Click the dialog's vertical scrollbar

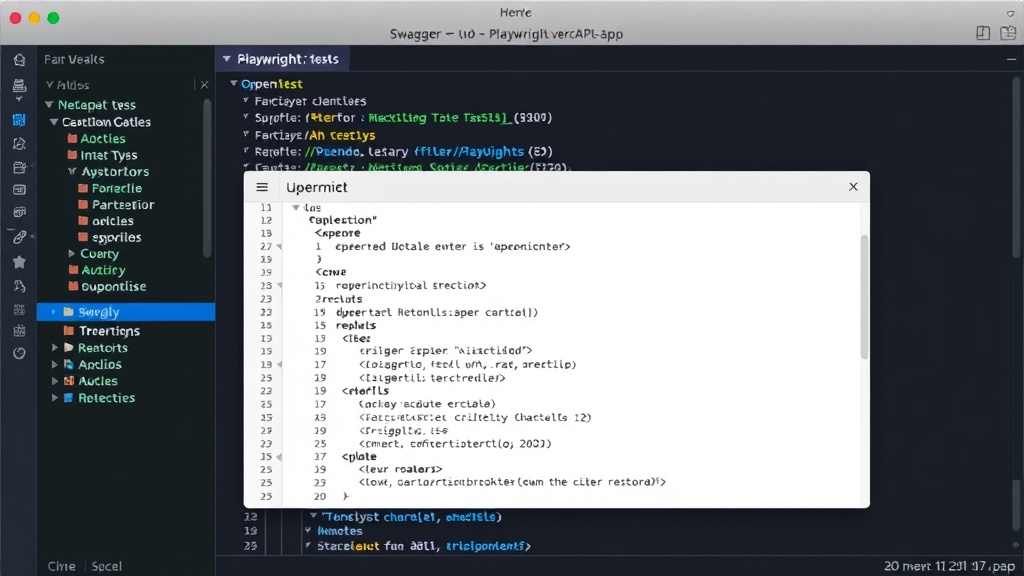tap(864, 297)
